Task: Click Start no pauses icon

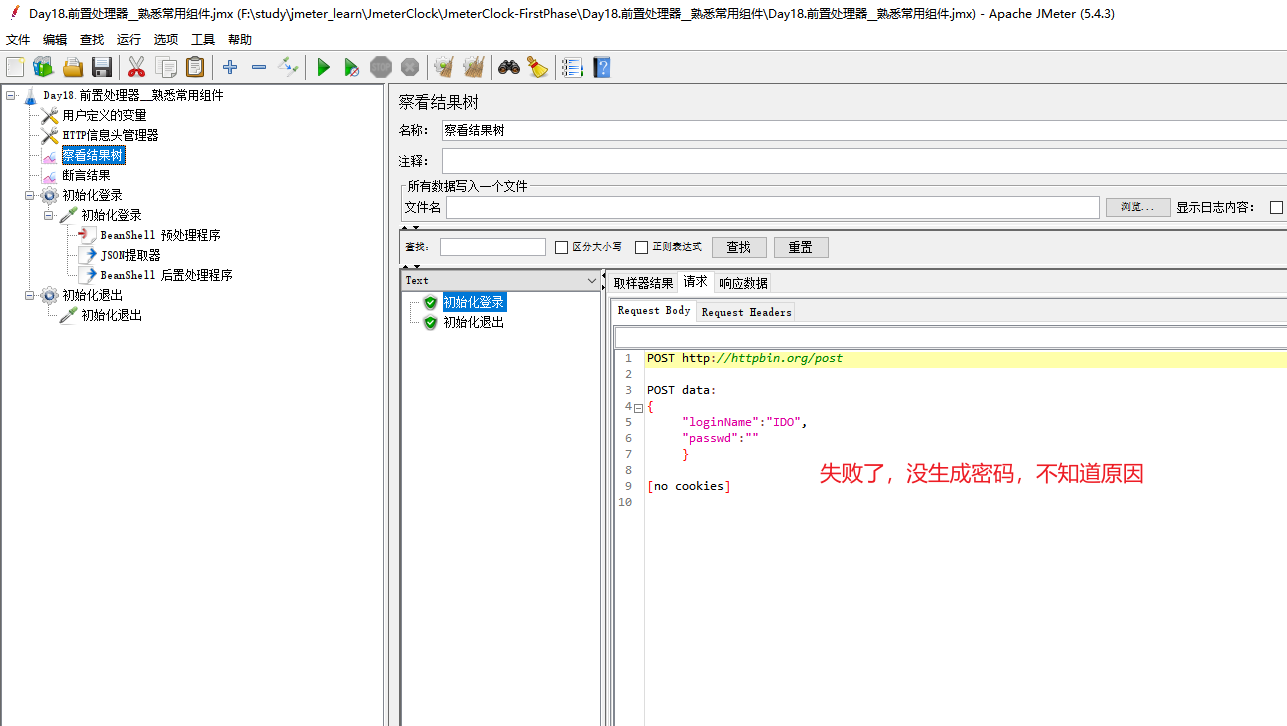Action: point(351,67)
